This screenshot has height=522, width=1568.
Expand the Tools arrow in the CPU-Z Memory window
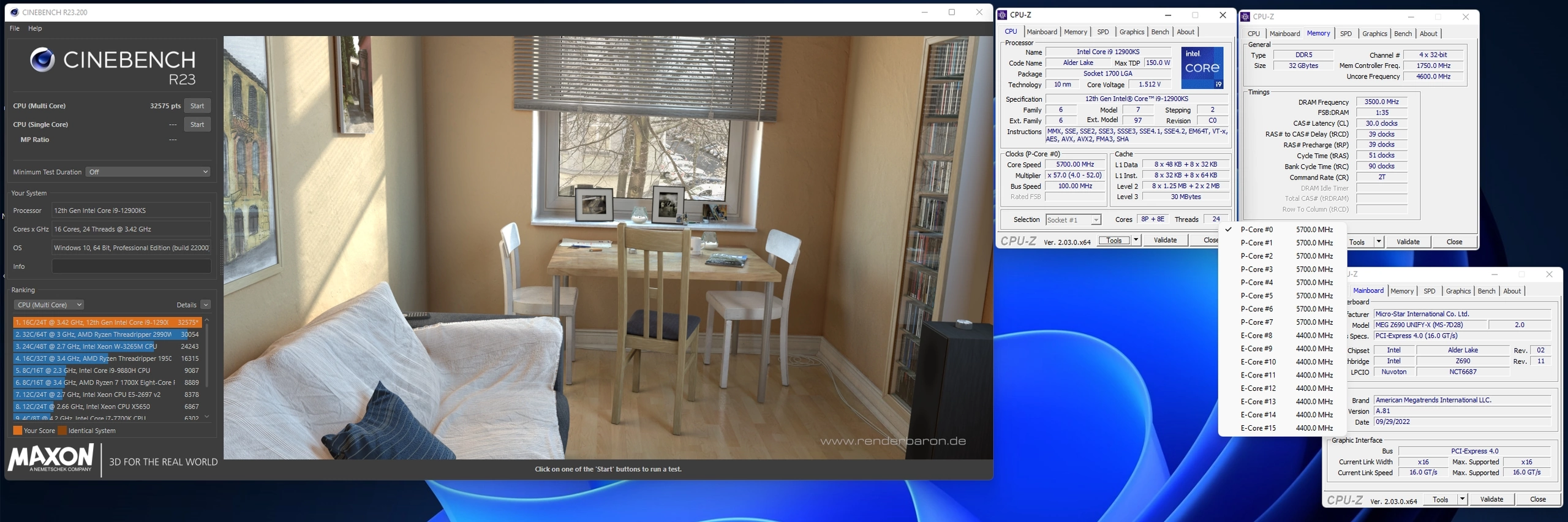coord(1379,242)
